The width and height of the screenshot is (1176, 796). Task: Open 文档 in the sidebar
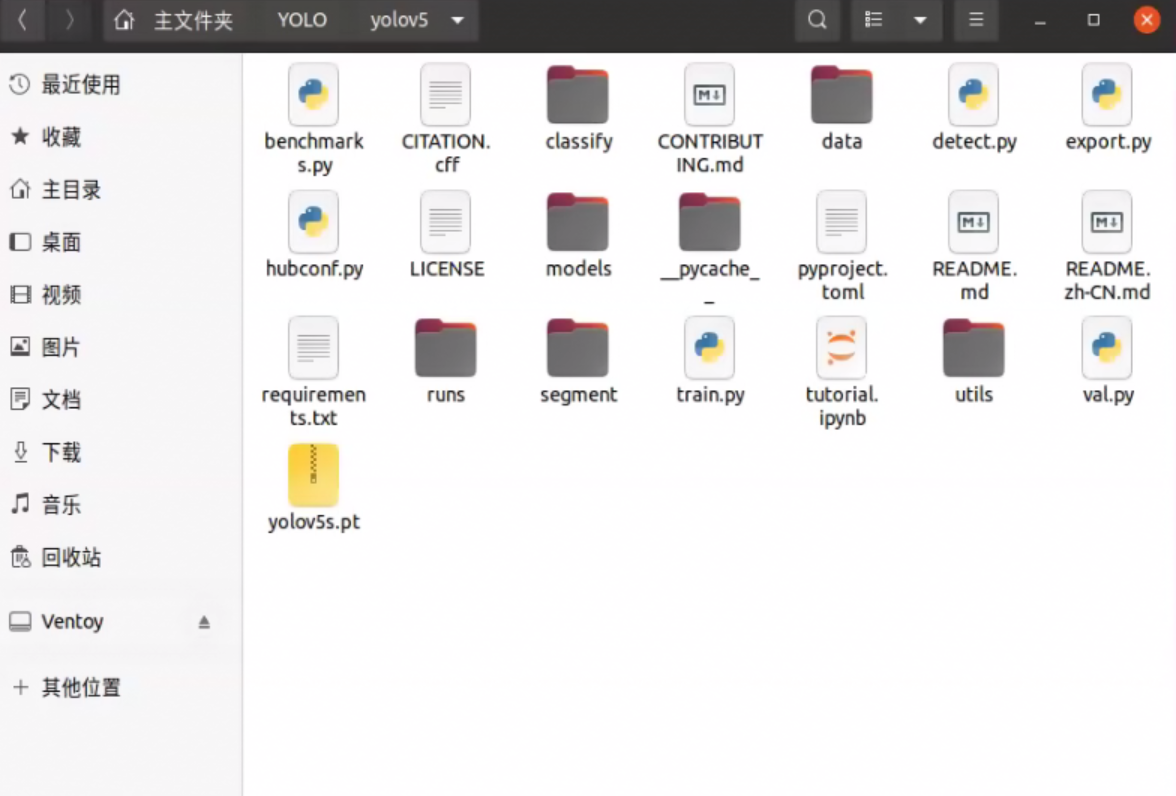pos(121,399)
